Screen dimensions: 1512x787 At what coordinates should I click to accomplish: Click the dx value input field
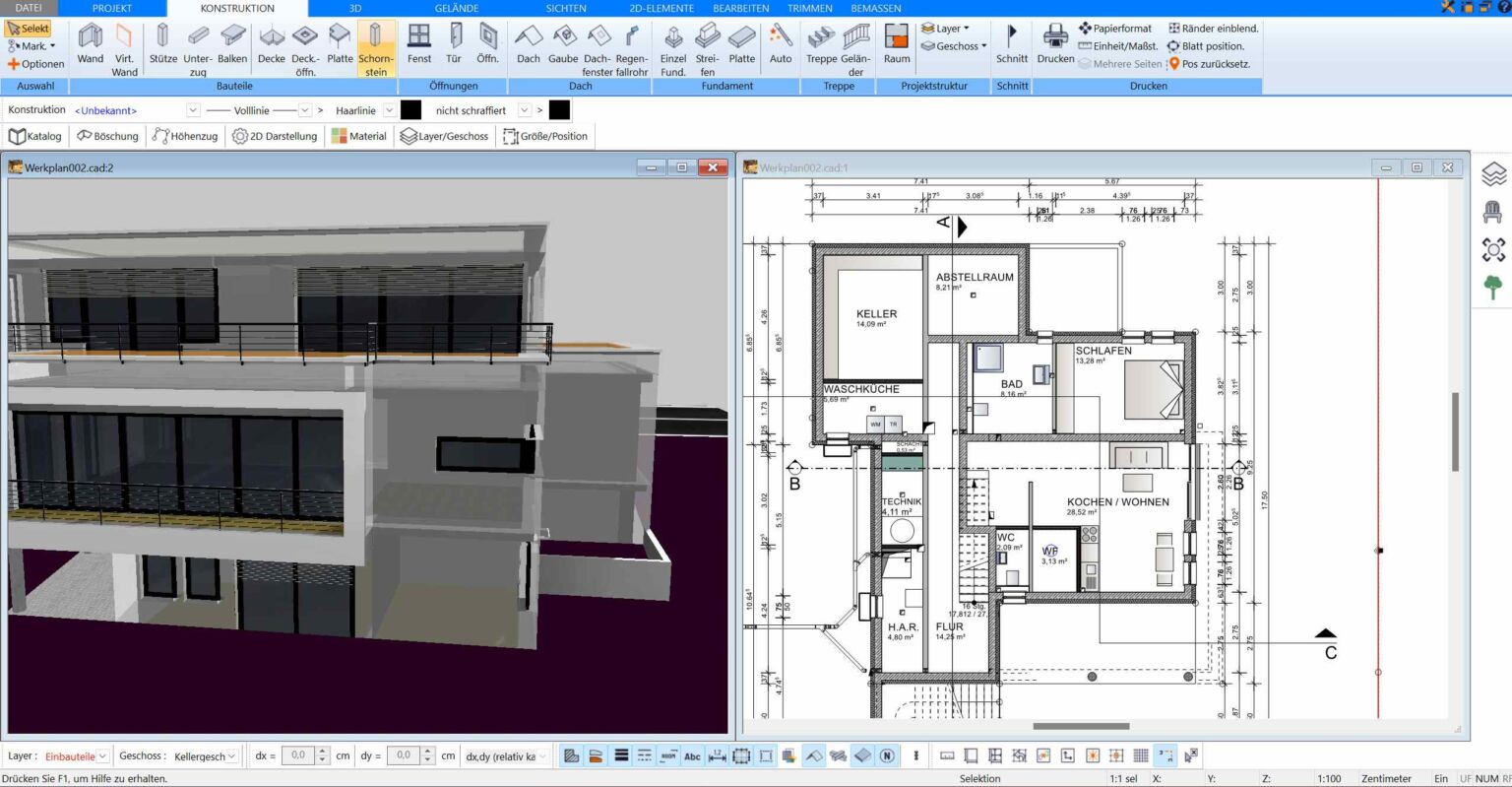click(298, 755)
